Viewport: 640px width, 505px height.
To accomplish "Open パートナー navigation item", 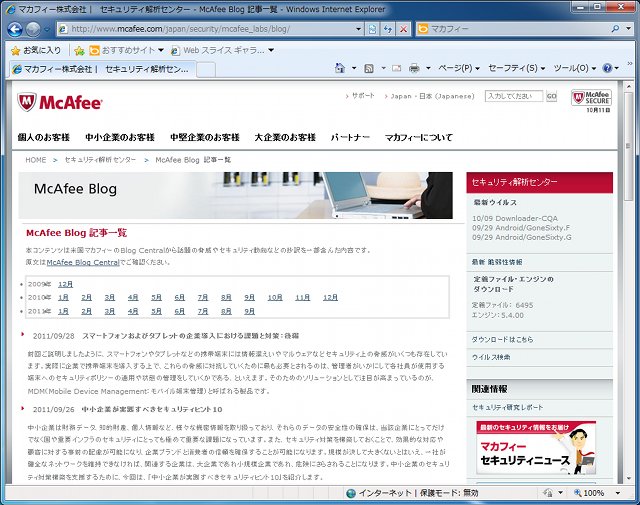I will 350,138.
